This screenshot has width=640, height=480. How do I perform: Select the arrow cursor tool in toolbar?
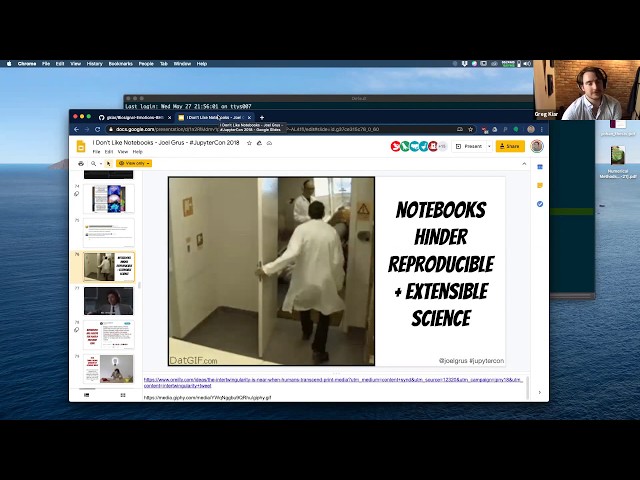click(109, 163)
